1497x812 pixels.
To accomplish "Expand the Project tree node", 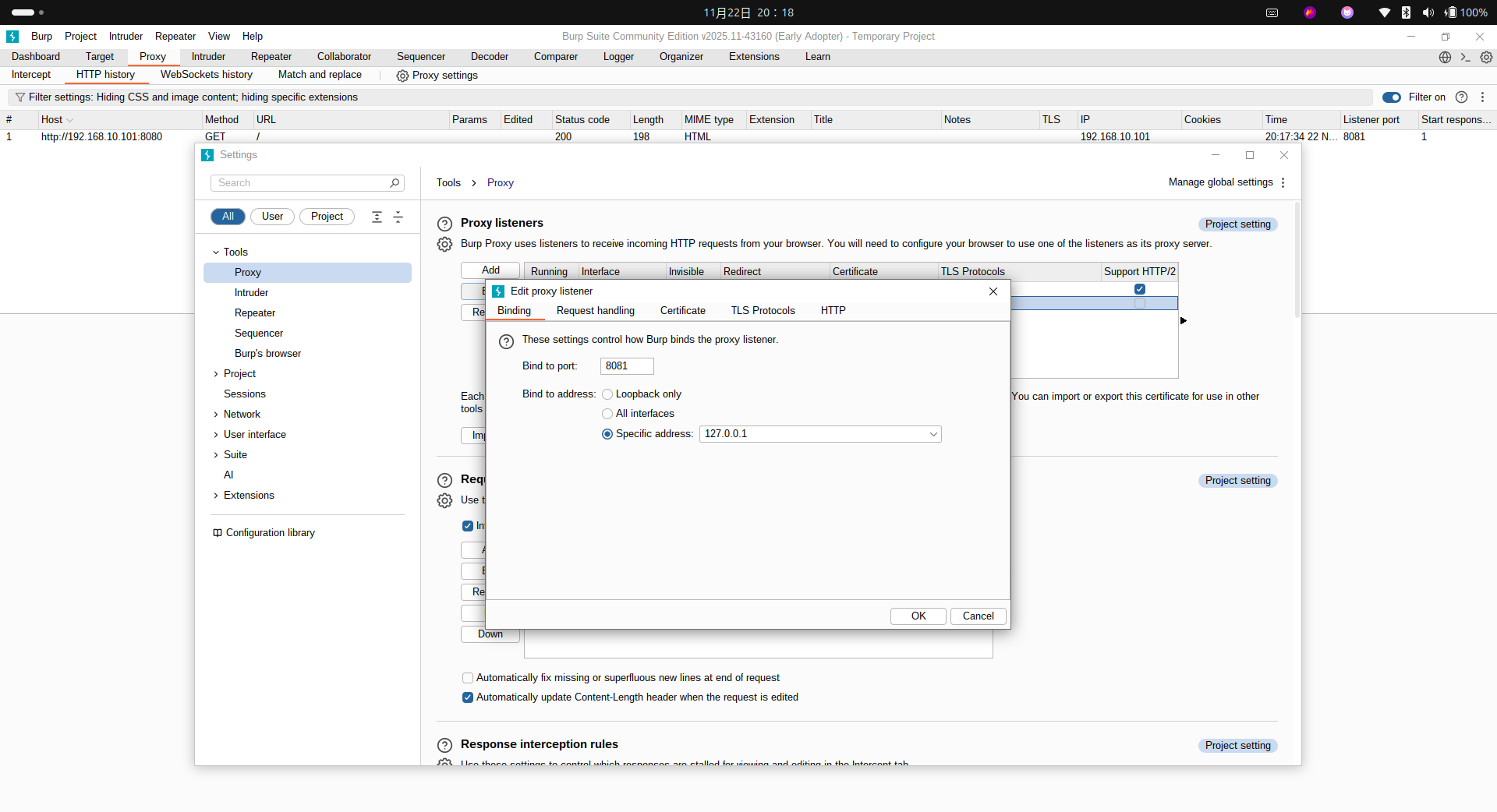I will click(x=216, y=374).
